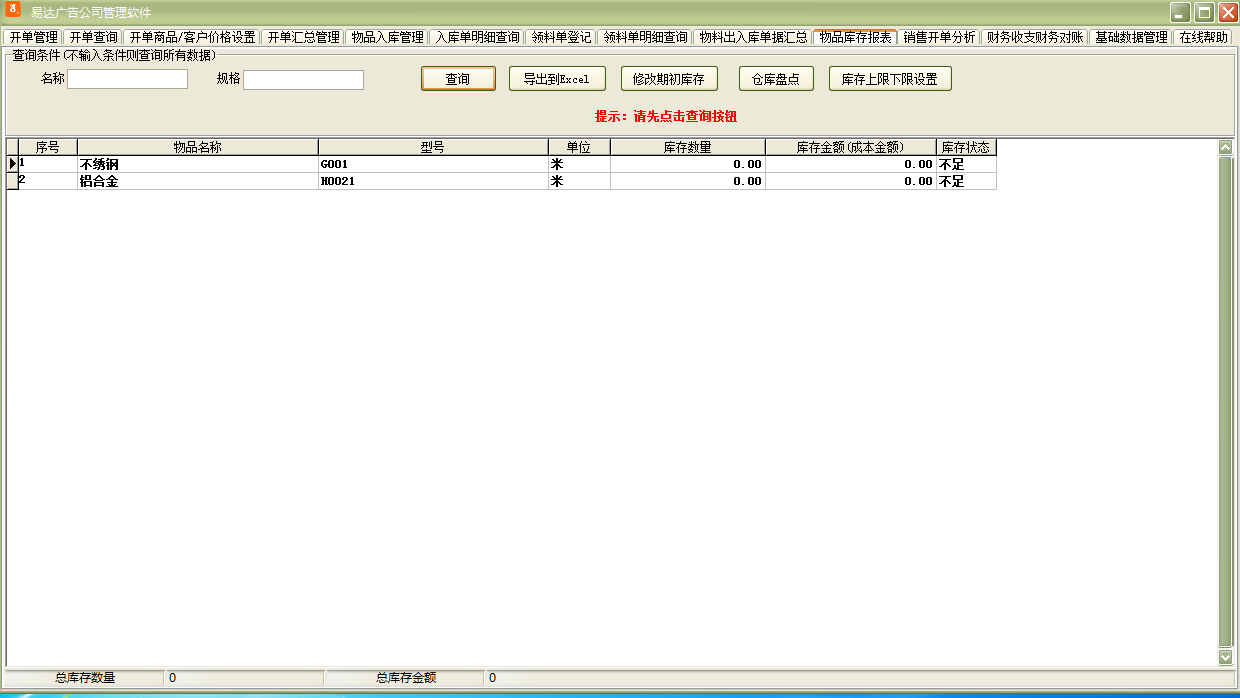Click row indicator arrow for row 1
Screen dimensions: 1240x698
point(12,164)
